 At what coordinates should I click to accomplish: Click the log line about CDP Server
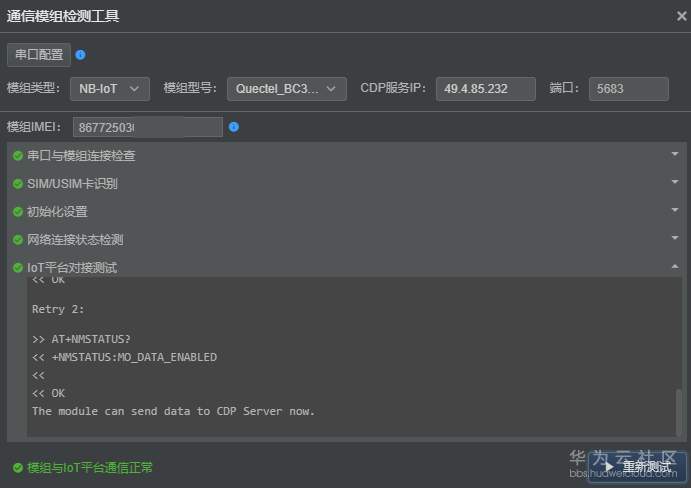click(173, 411)
